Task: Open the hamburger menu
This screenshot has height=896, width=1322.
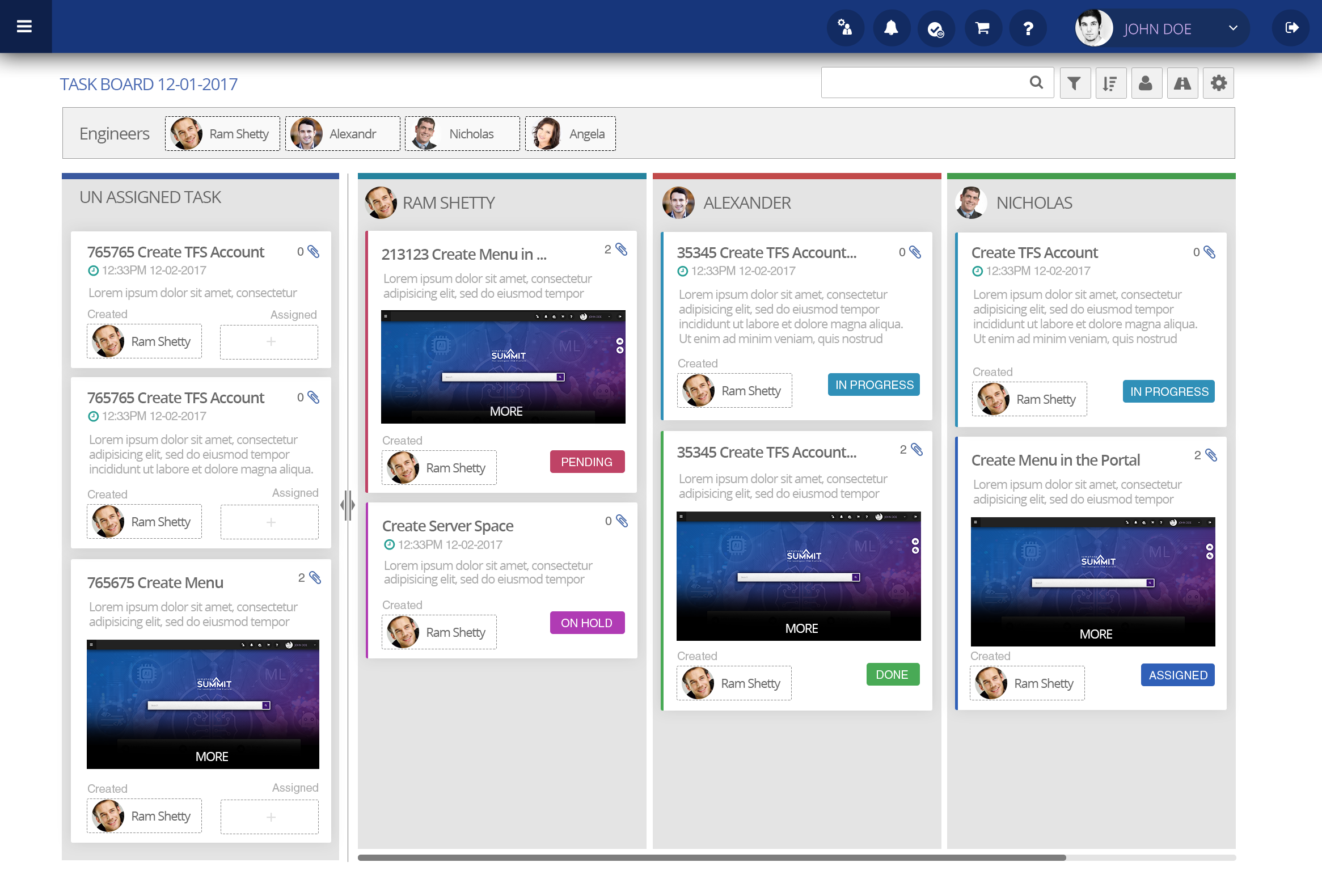Action: 24,27
